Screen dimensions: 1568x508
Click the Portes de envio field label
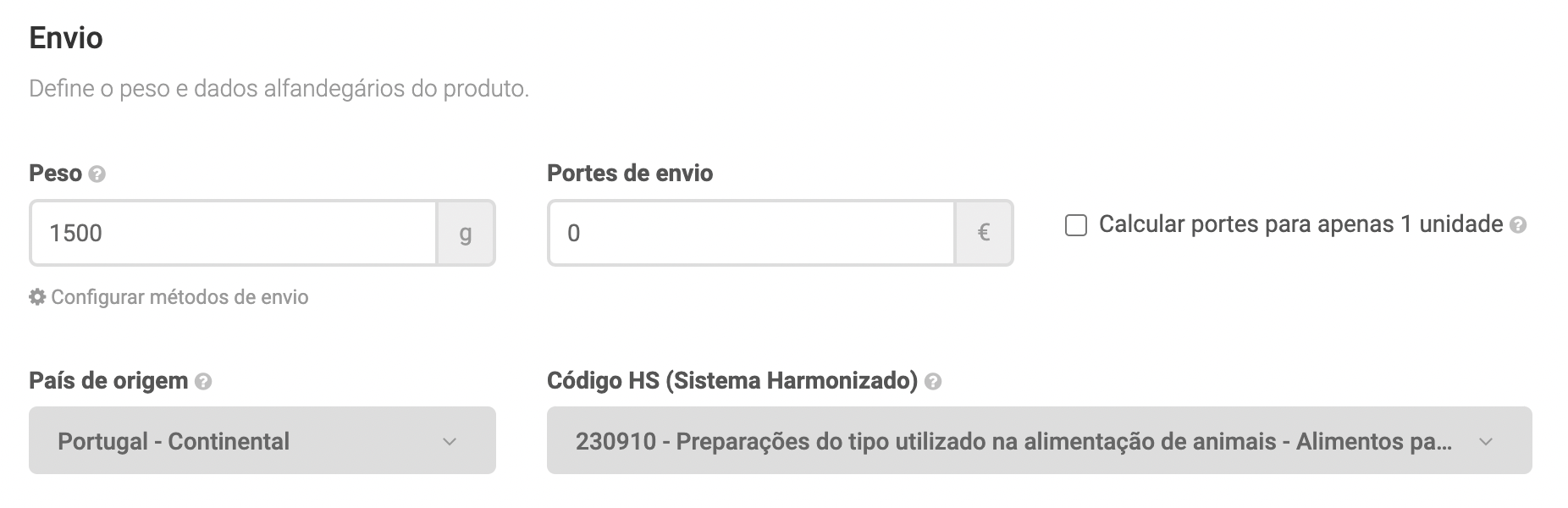(x=630, y=174)
